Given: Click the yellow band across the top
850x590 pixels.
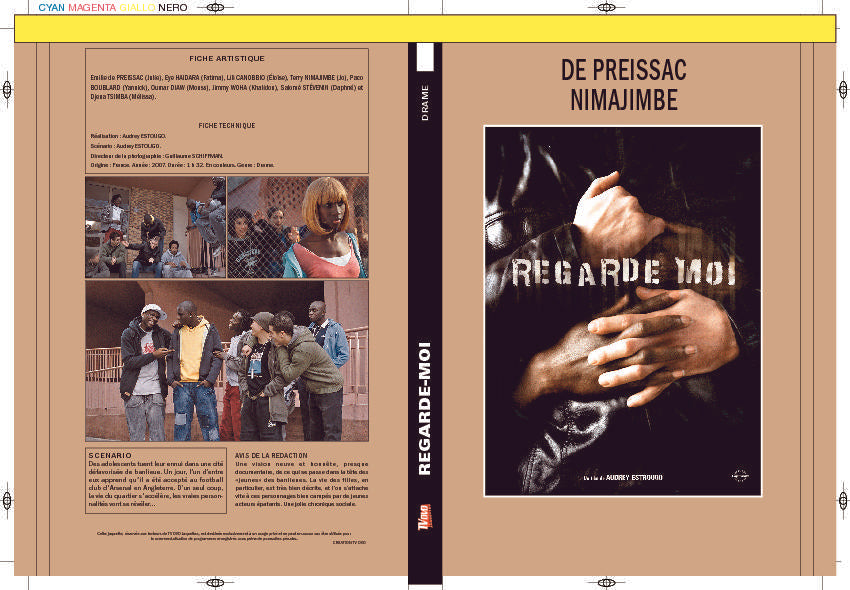Looking at the screenshot, I should pyautogui.click(x=425, y=29).
